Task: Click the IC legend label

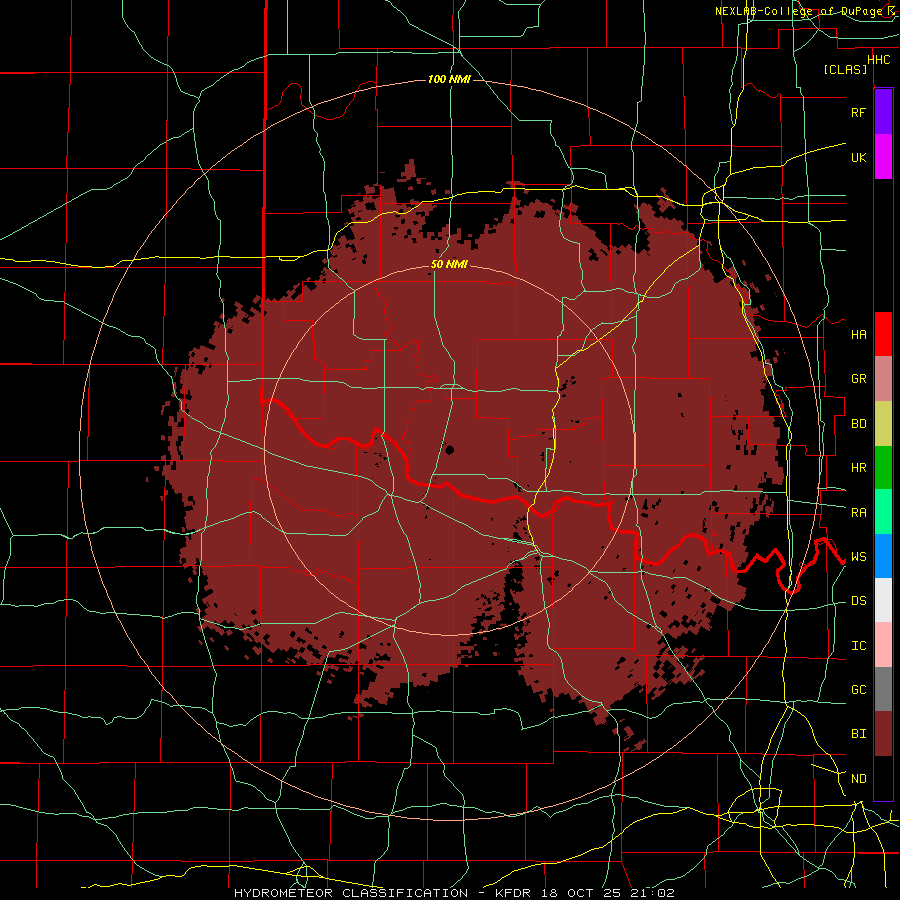Action: [858, 646]
